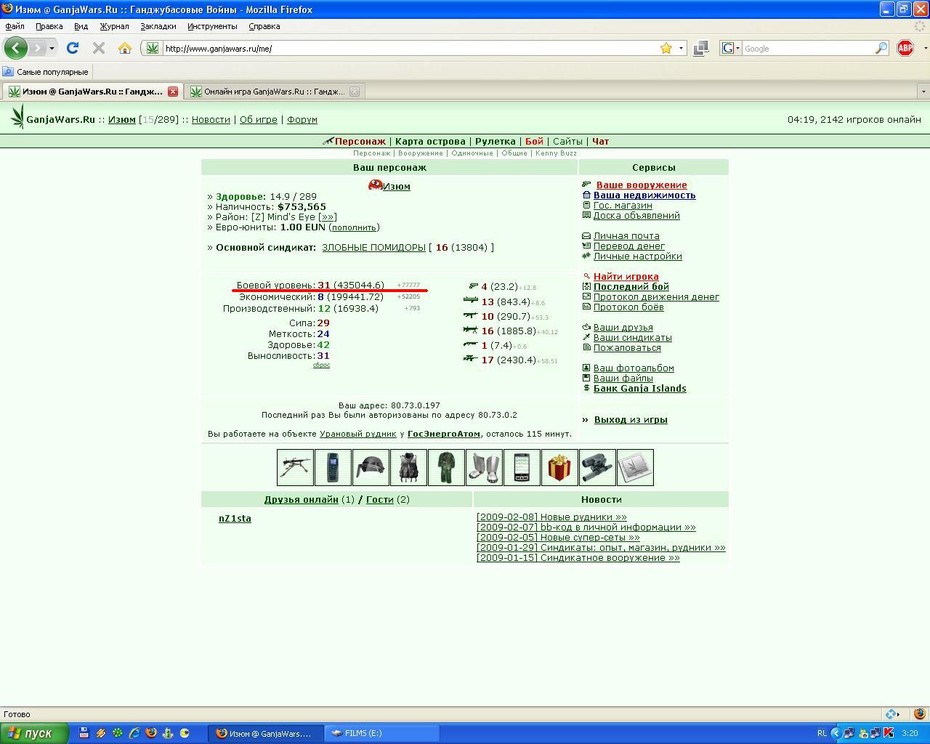Go to the Firefox home page icon
Image resolution: width=930 pixels, height=744 pixels.
[125, 48]
